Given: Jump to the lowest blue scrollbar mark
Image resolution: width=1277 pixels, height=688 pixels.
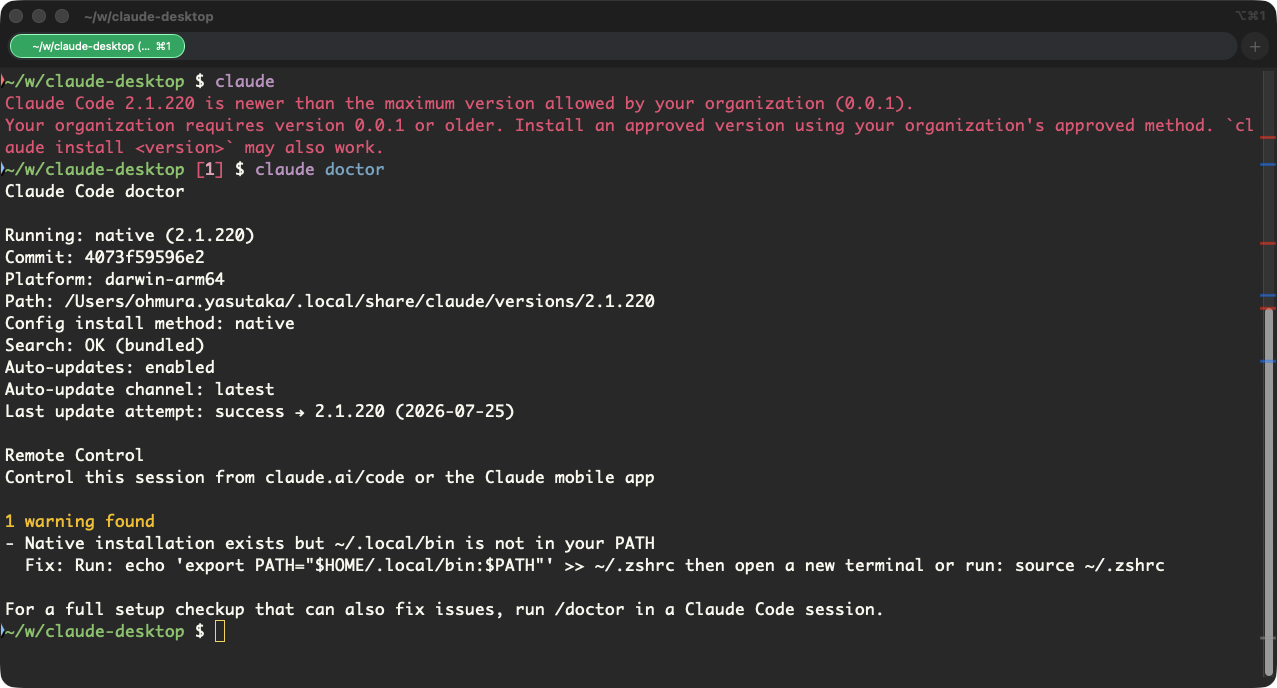Looking at the screenshot, I should point(1268,361).
